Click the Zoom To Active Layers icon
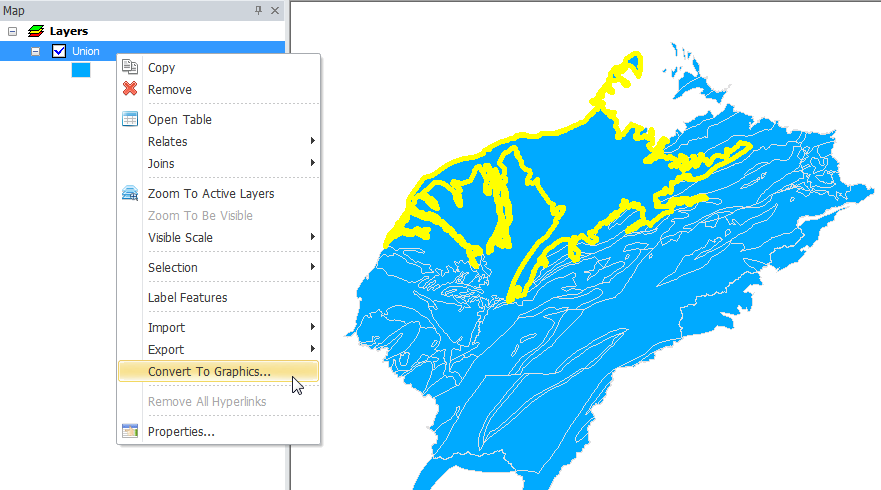This screenshot has width=881, height=490. tap(130, 193)
